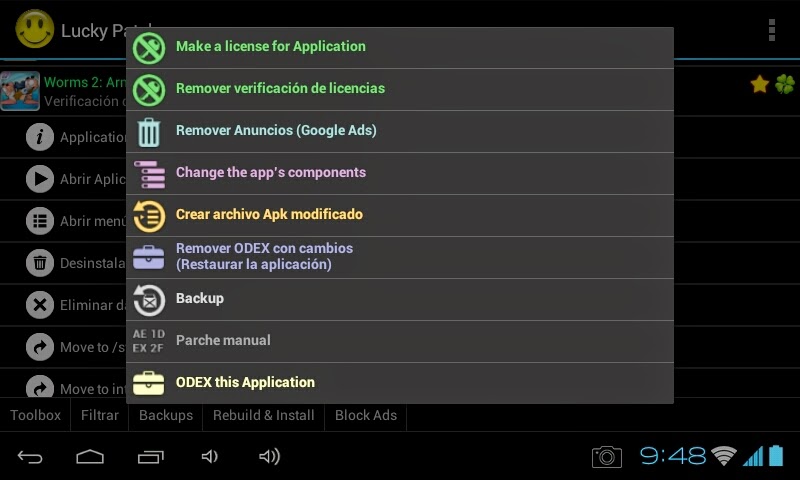
Task: Tap the Move to int arrow icon
Action: pos(40,386)
